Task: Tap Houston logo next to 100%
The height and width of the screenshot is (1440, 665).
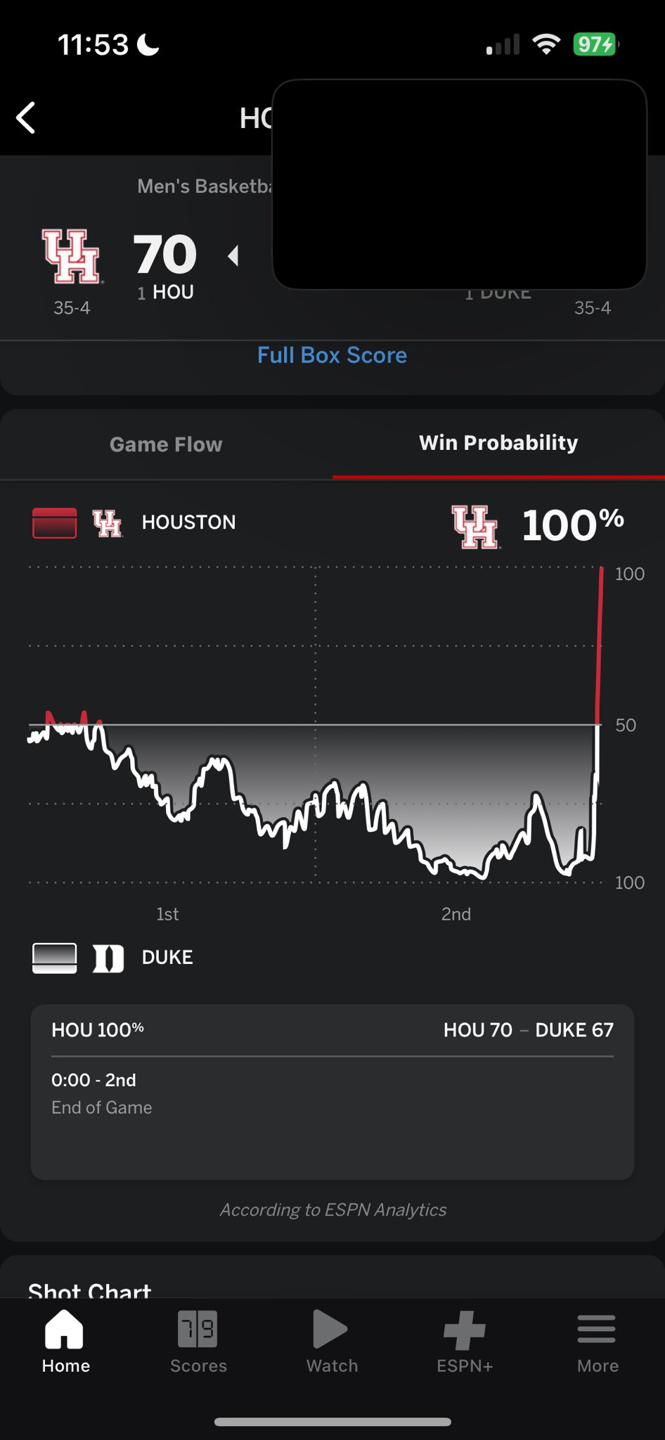Action: pyautogui.click(x=475, y=526)
